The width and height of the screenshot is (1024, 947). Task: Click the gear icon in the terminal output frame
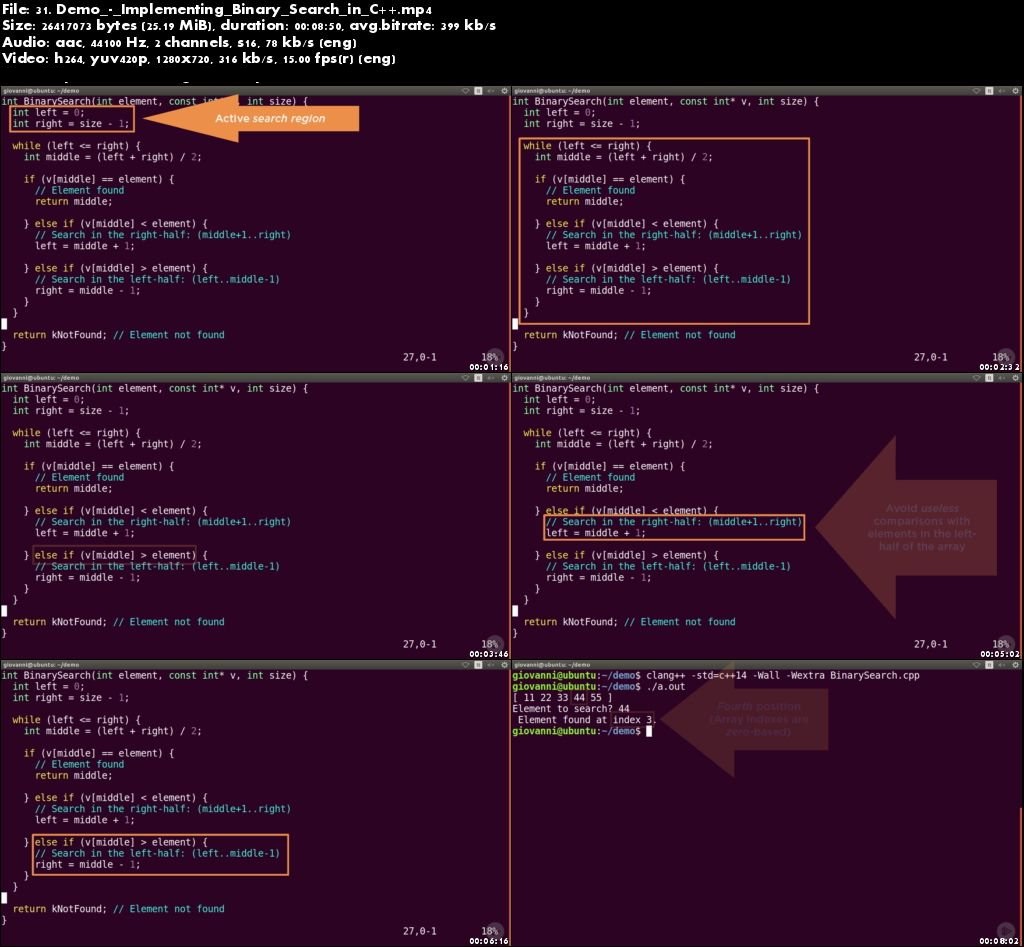1015,664
